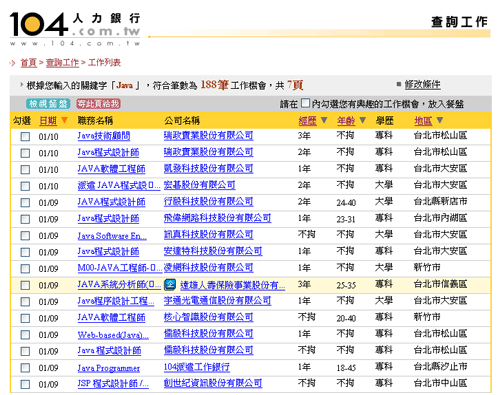Open 安達特科技股份有限公司 company link
The image size is (500, 395).
213,251
